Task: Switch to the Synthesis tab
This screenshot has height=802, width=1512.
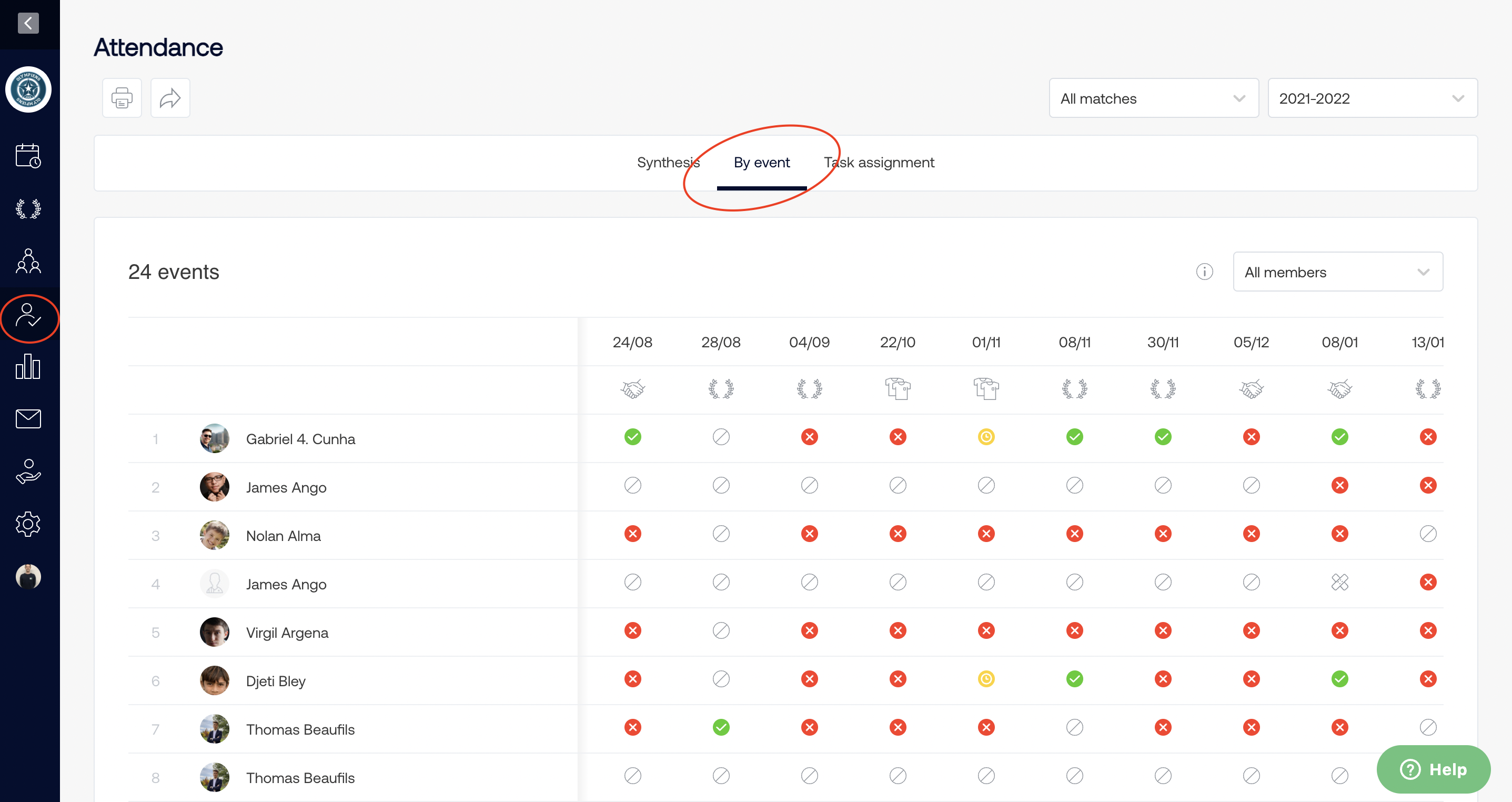Action: [x=668, y=163]
